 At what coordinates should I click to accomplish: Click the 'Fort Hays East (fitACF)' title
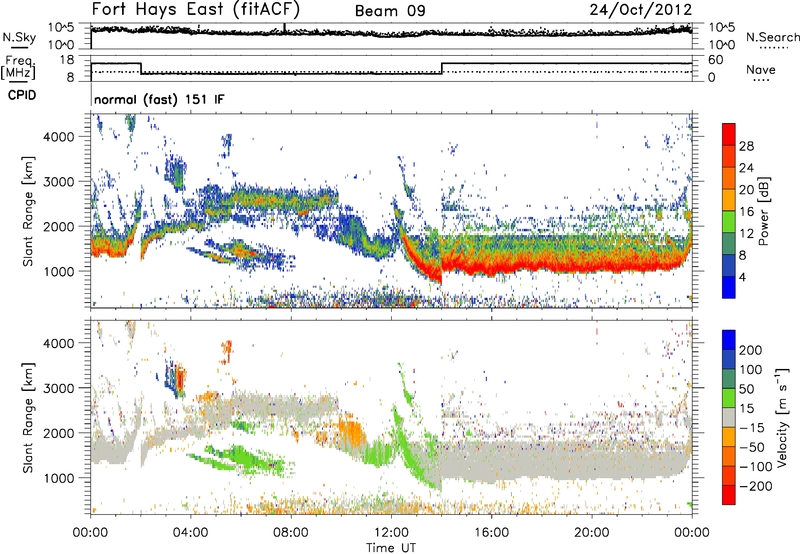[196, 9]
